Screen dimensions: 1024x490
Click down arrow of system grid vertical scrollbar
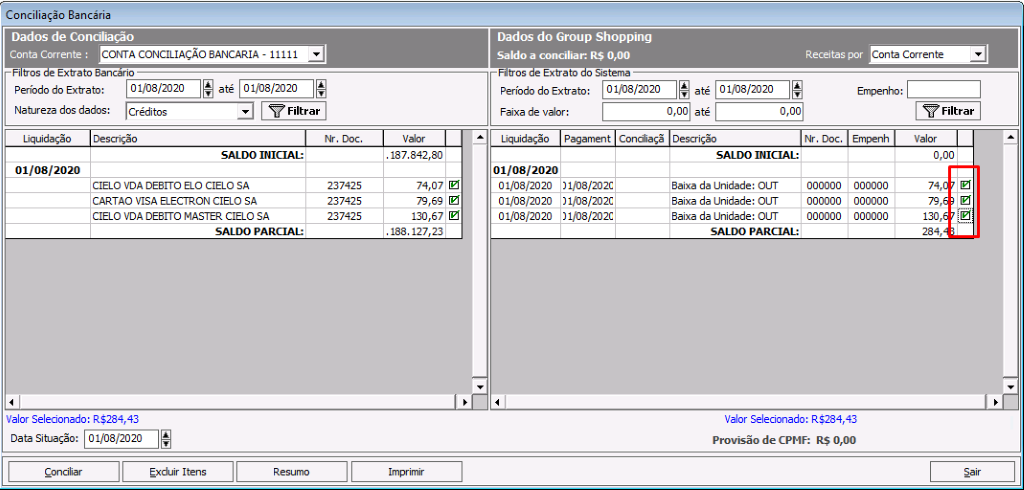(1010, 387)
